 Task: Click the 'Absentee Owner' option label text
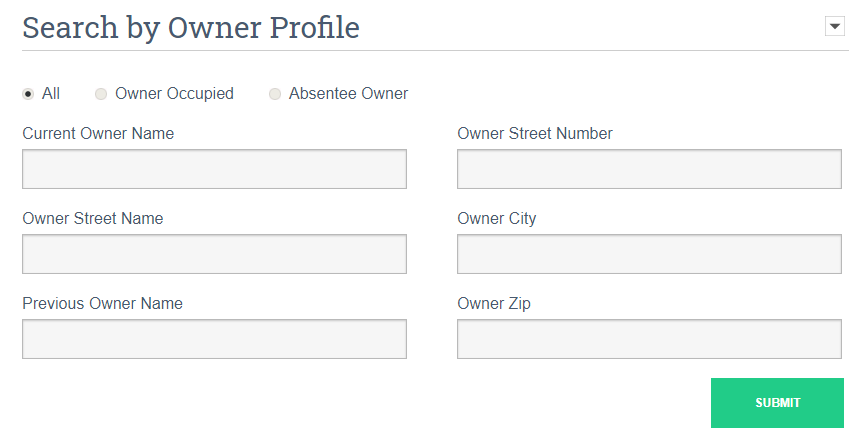tap(348, 94)
